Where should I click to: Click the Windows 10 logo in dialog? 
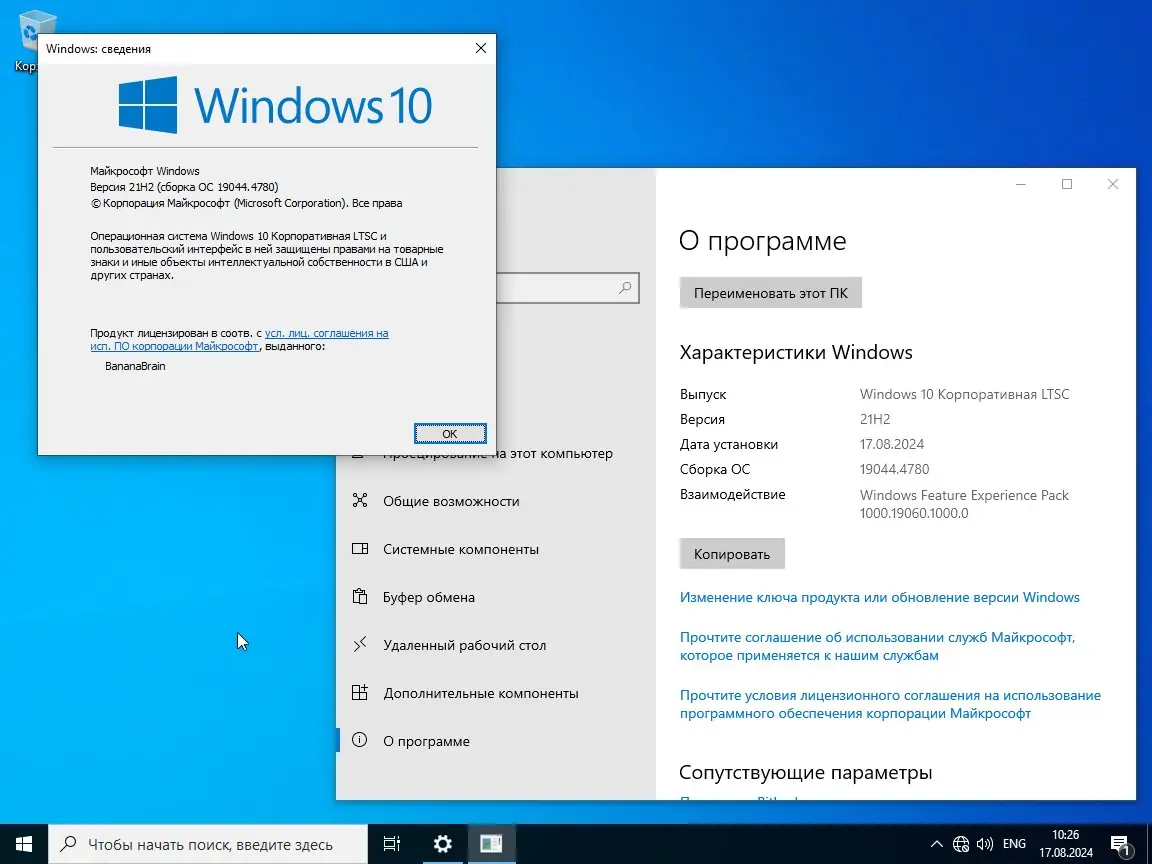pyautogui.click(x=276, y=105)
